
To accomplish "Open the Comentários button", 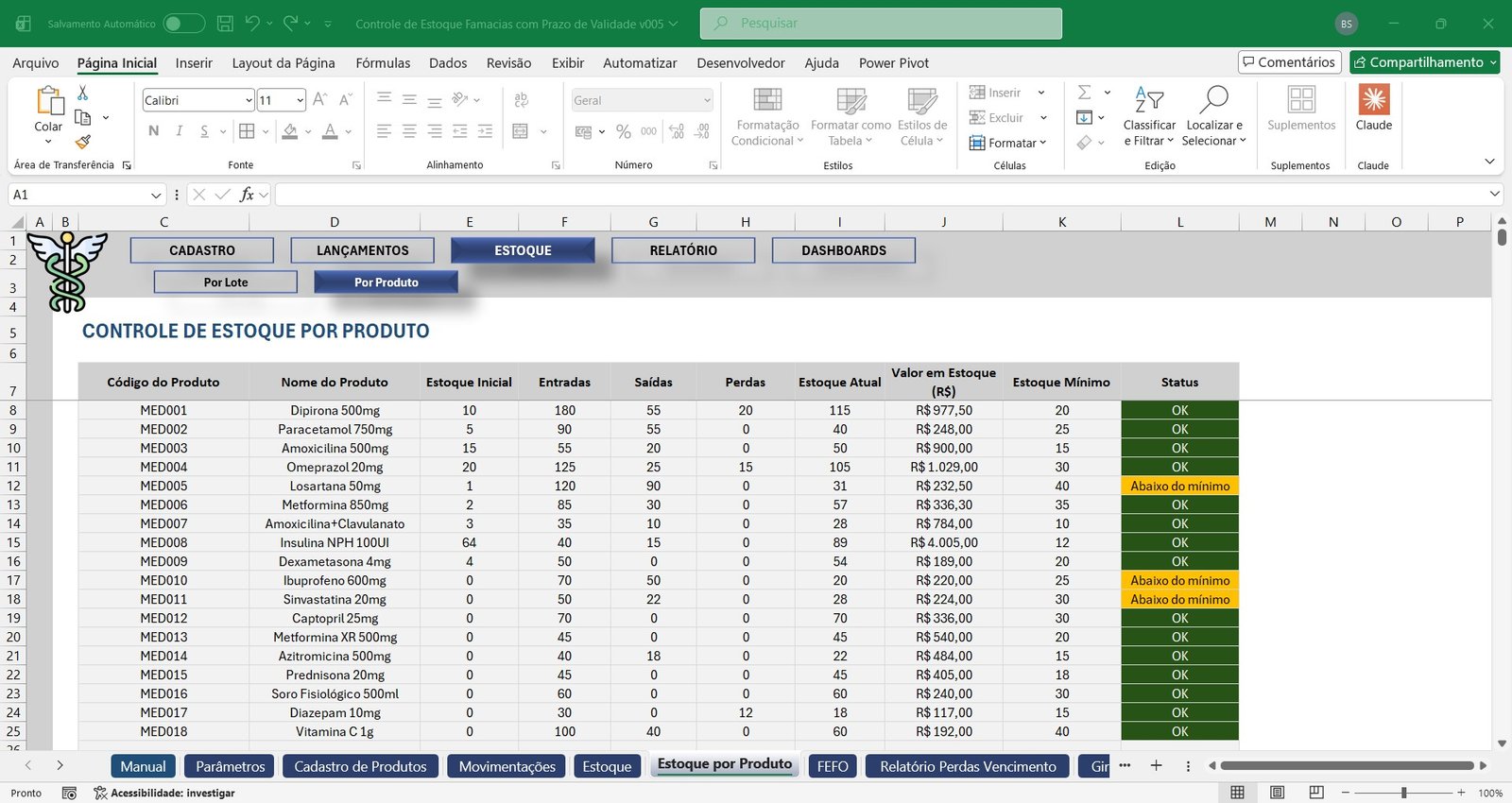I will 1290,62.
